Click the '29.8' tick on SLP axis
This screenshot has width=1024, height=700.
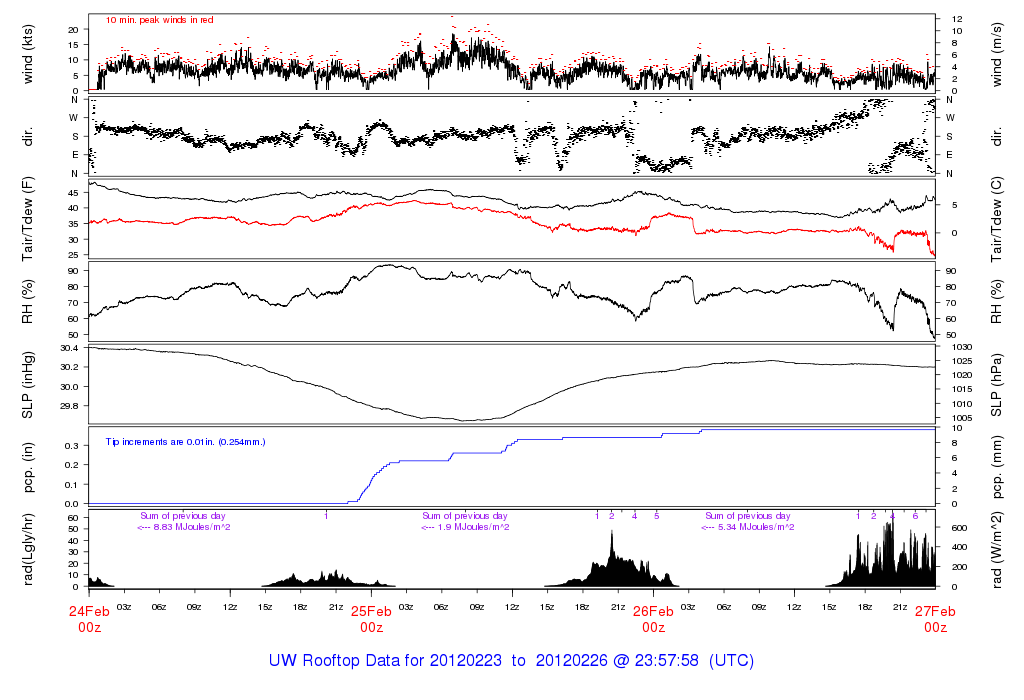coord(69,406)
